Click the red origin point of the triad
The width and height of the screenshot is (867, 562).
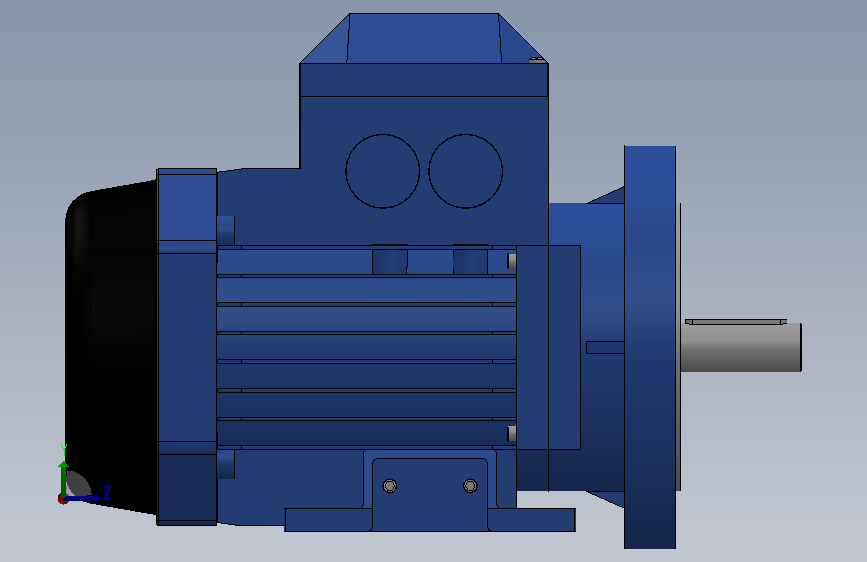click(62, 499)
